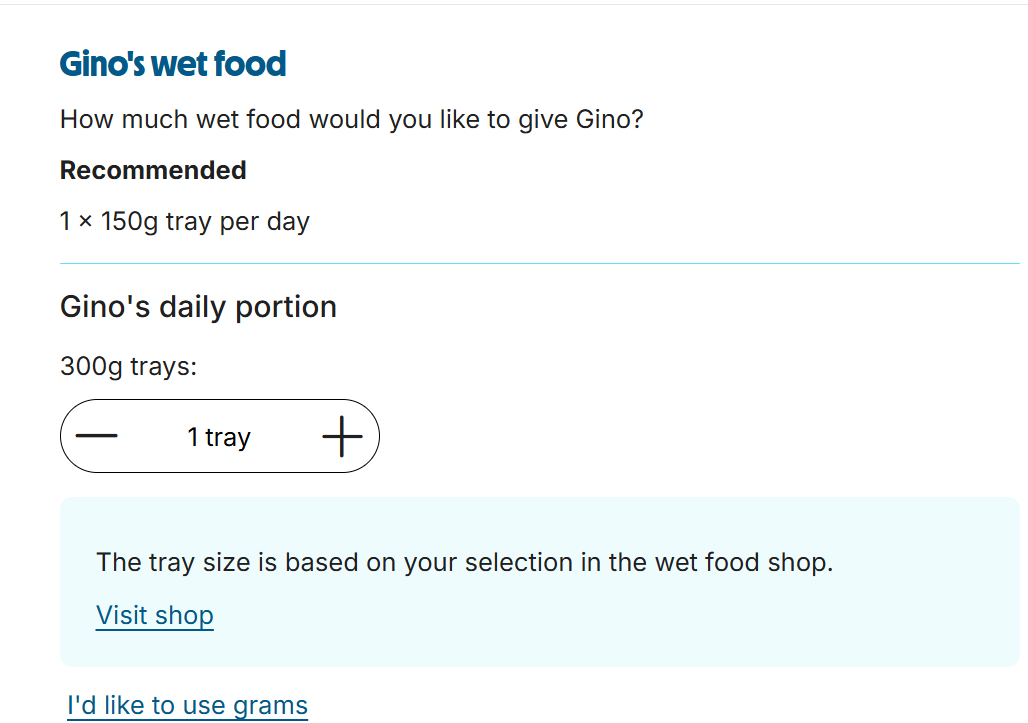Screen dimensions: 1028x723
Task: Click the word 'grams' in the bottom link
Action: coord(270,705)
